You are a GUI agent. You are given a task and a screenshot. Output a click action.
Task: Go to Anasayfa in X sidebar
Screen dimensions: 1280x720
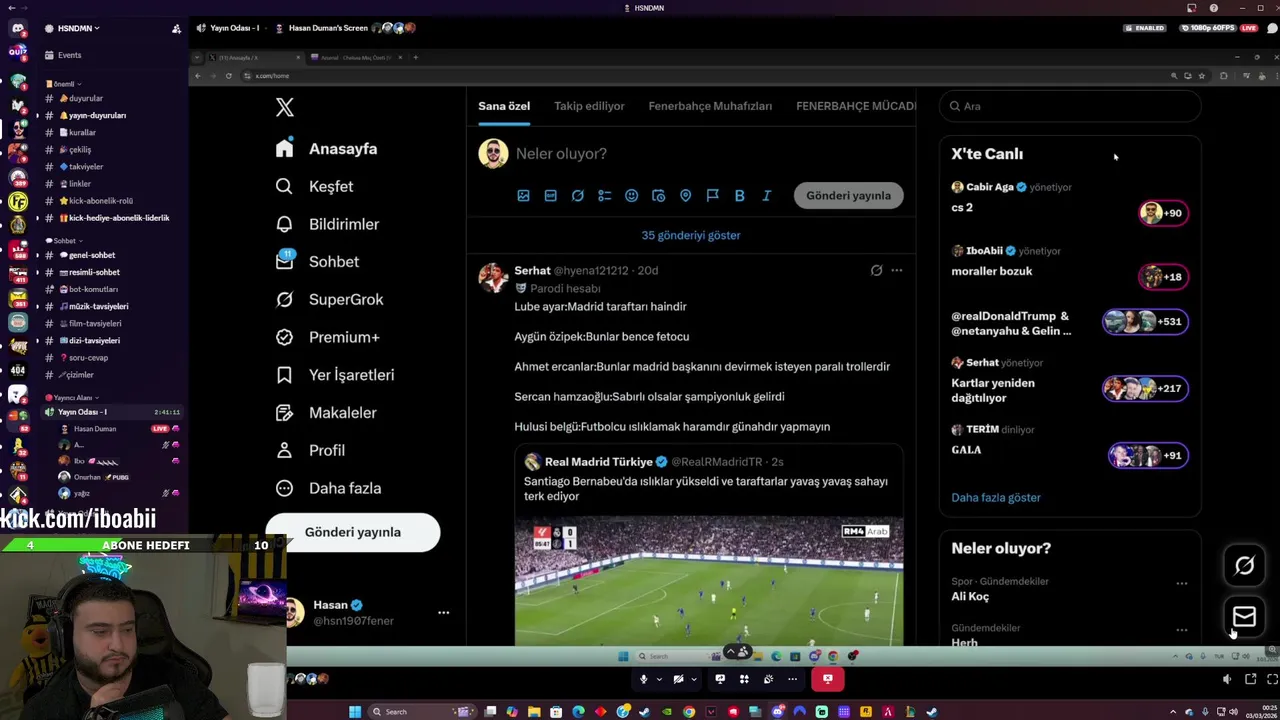click(327, 149)
